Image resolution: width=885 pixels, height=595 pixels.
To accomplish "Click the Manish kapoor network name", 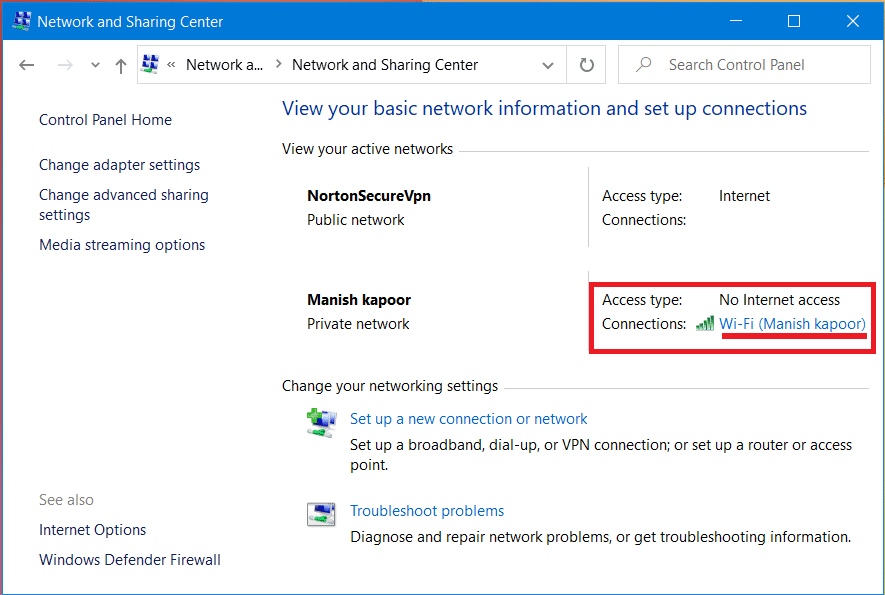I will (x=359, y=300).
